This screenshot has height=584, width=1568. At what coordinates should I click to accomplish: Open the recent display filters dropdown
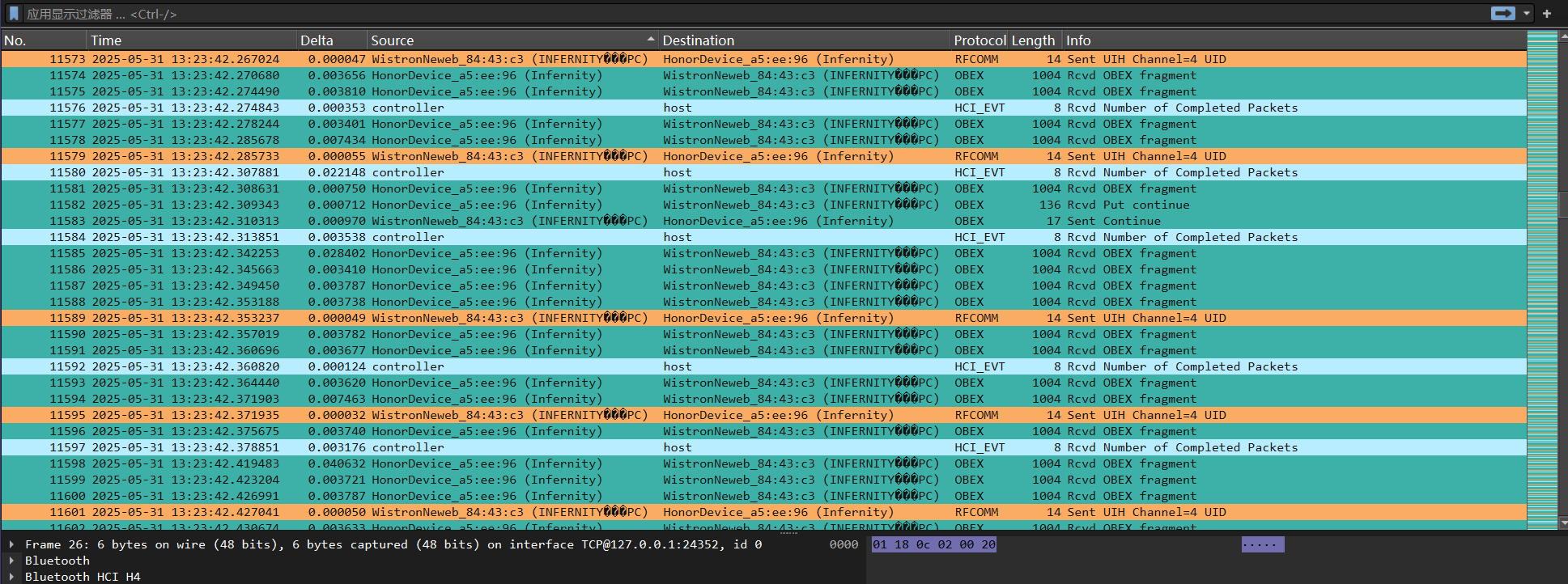[x=1527, y=14]
